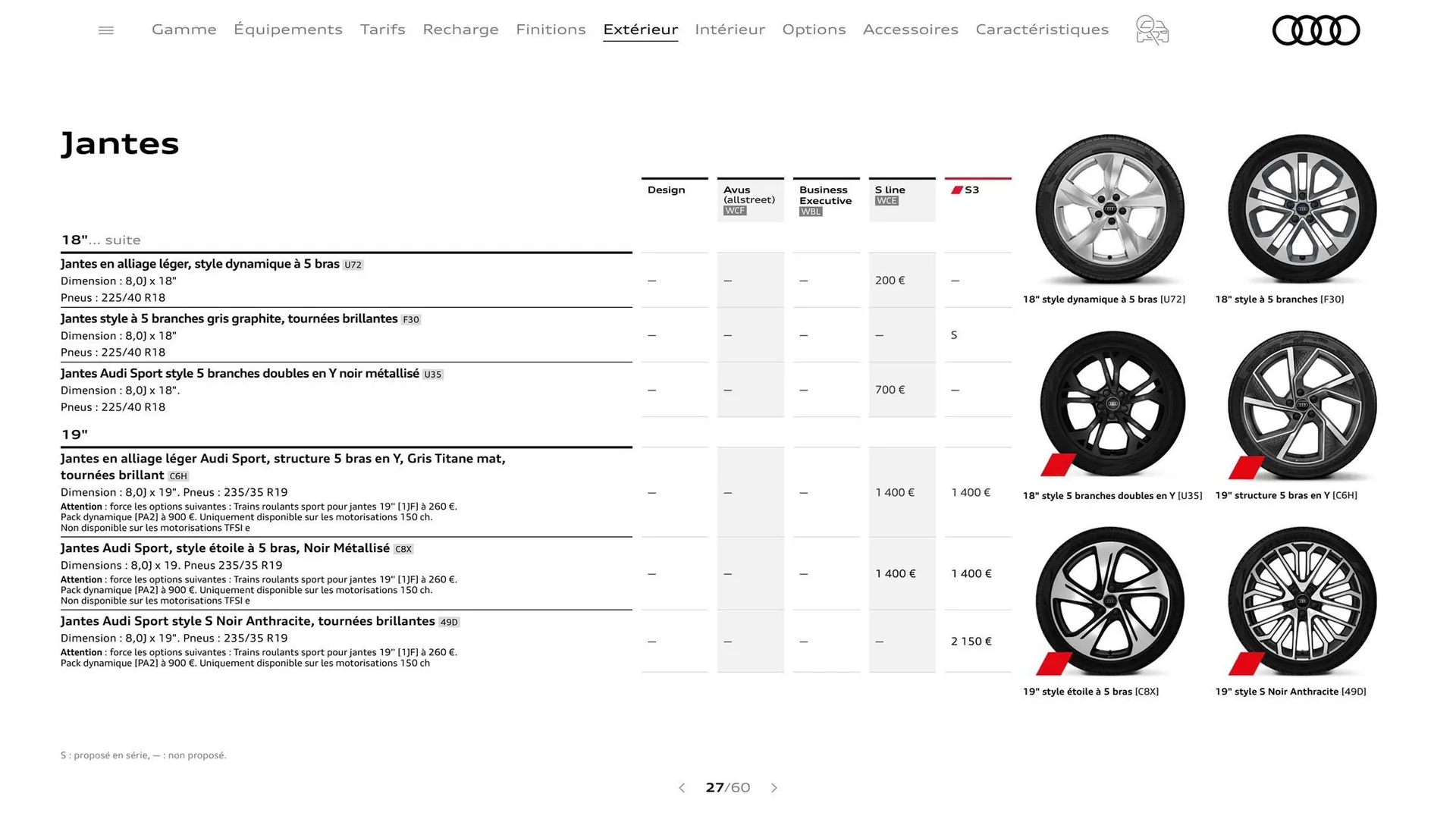Image resolution: width=1456 pixels, height=819 pixels.
Task: Advance to the next page chevron
Action: (x=774, y=788)
